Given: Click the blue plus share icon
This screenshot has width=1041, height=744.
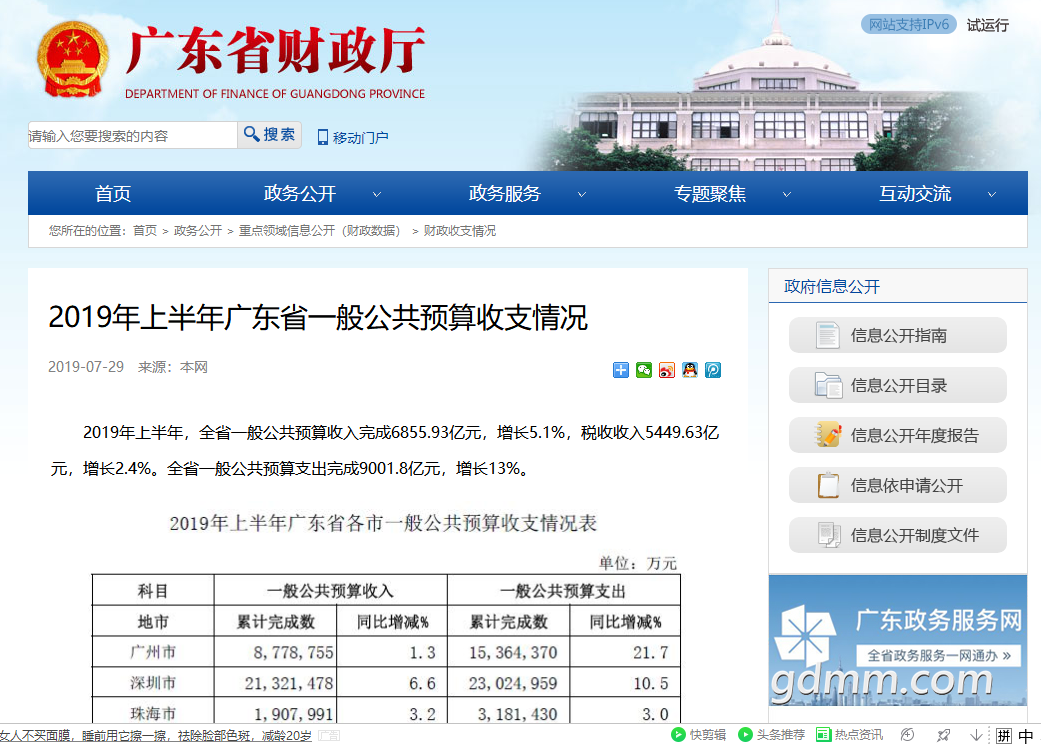Looking at the screenshot, I should 621,370.
